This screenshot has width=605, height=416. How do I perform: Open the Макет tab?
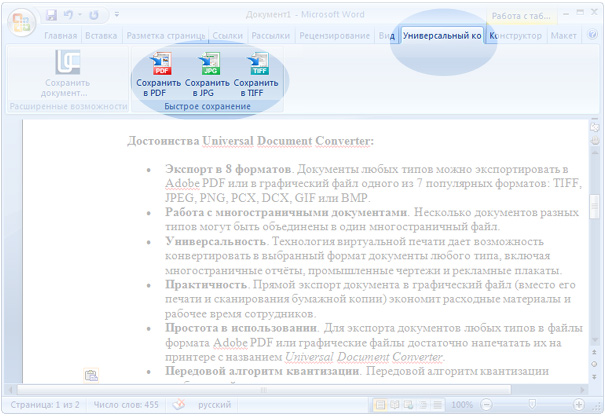(x=563, y=36)
